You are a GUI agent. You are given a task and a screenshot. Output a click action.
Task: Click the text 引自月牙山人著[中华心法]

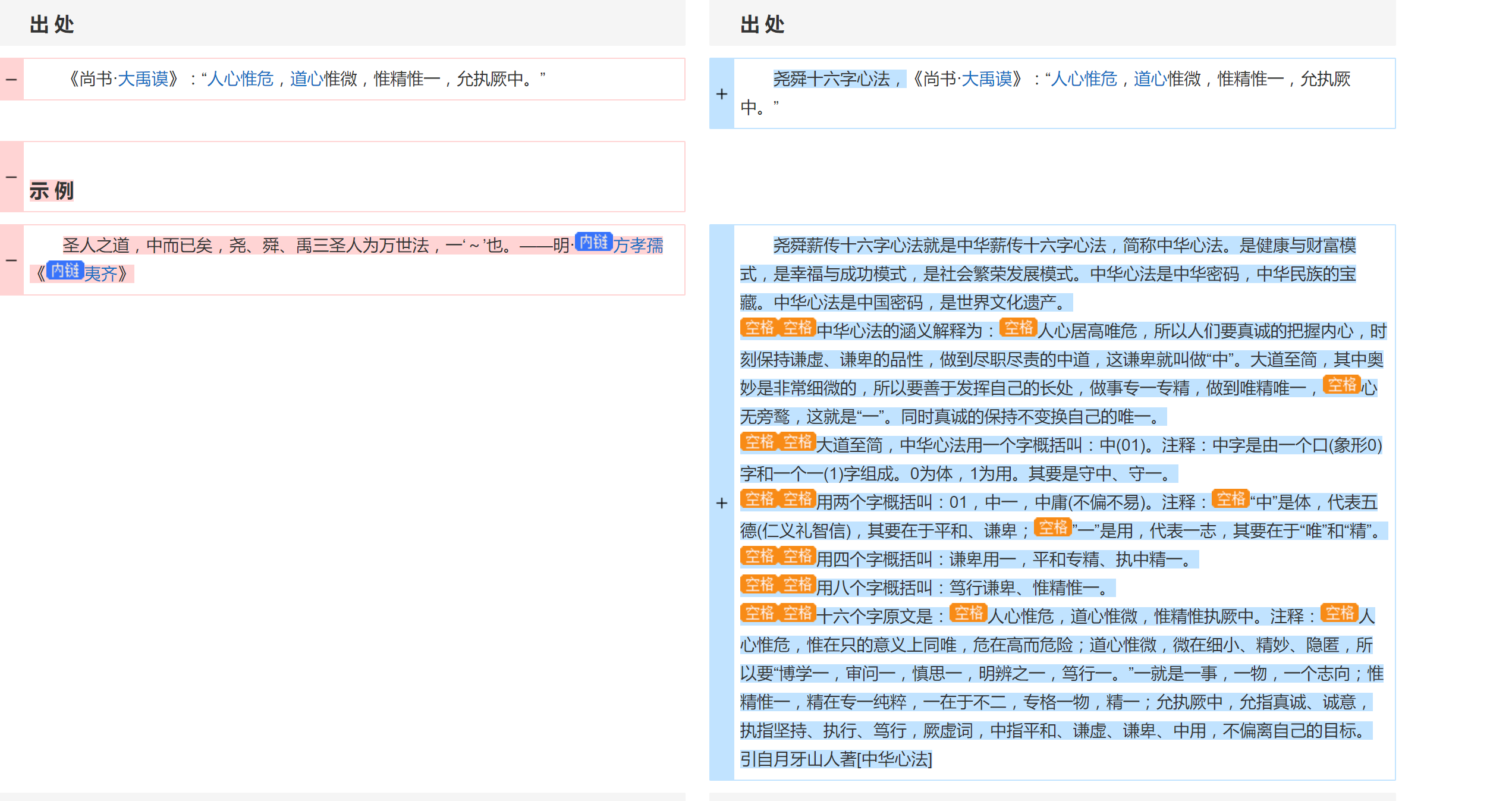pos(837,759)
